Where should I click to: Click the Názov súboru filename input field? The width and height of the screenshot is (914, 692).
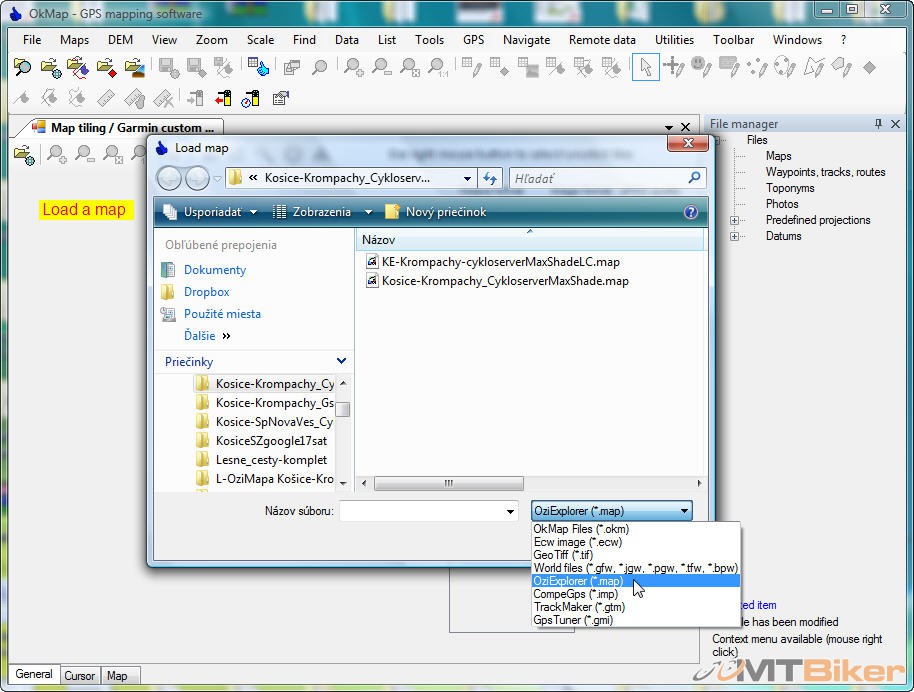tap(422, 511)
